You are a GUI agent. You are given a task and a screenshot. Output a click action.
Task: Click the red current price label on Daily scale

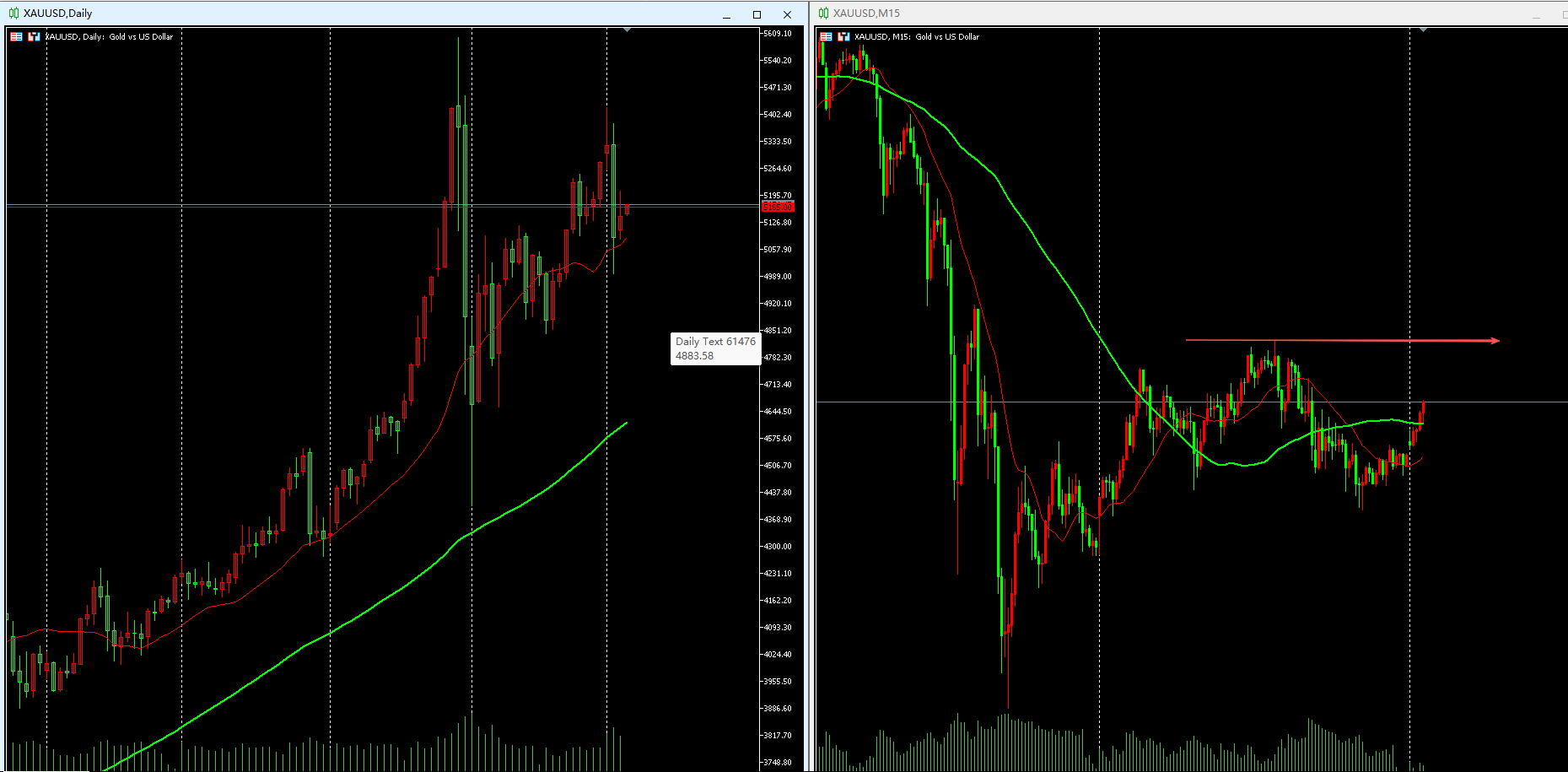pyautogui.click(x=777, y=207)
